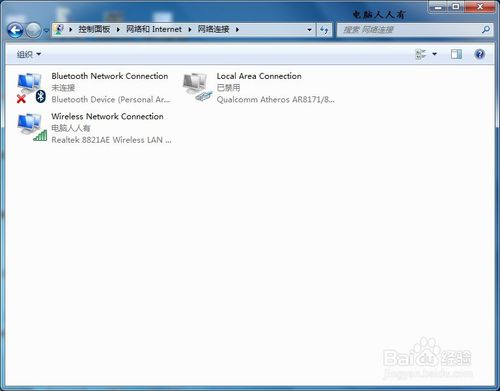Click the Bluetooth Device (Personal Ar... text

click(111, 99)
